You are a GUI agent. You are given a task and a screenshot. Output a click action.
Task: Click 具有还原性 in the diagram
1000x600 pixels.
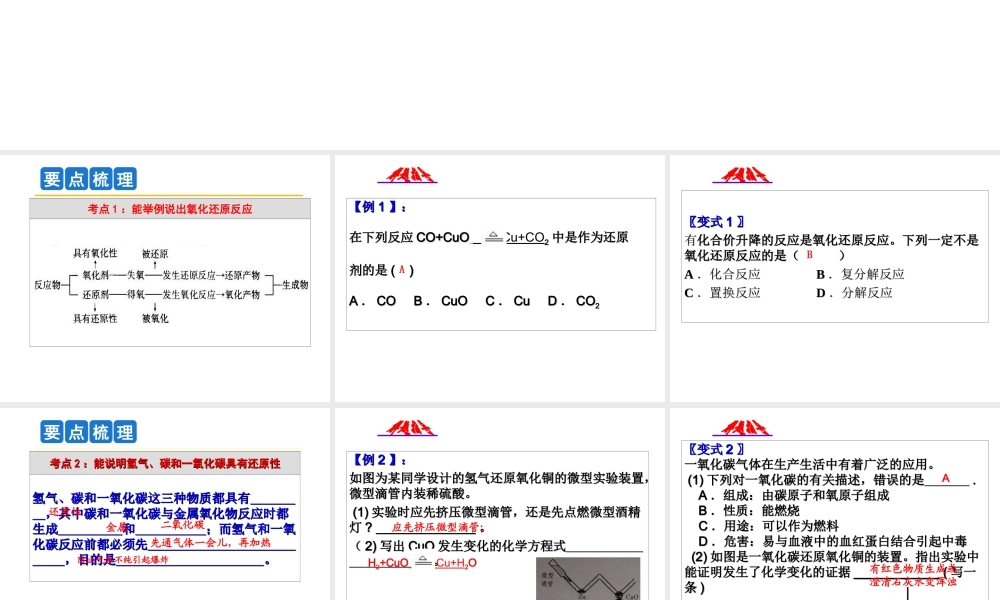coord(95,318)
